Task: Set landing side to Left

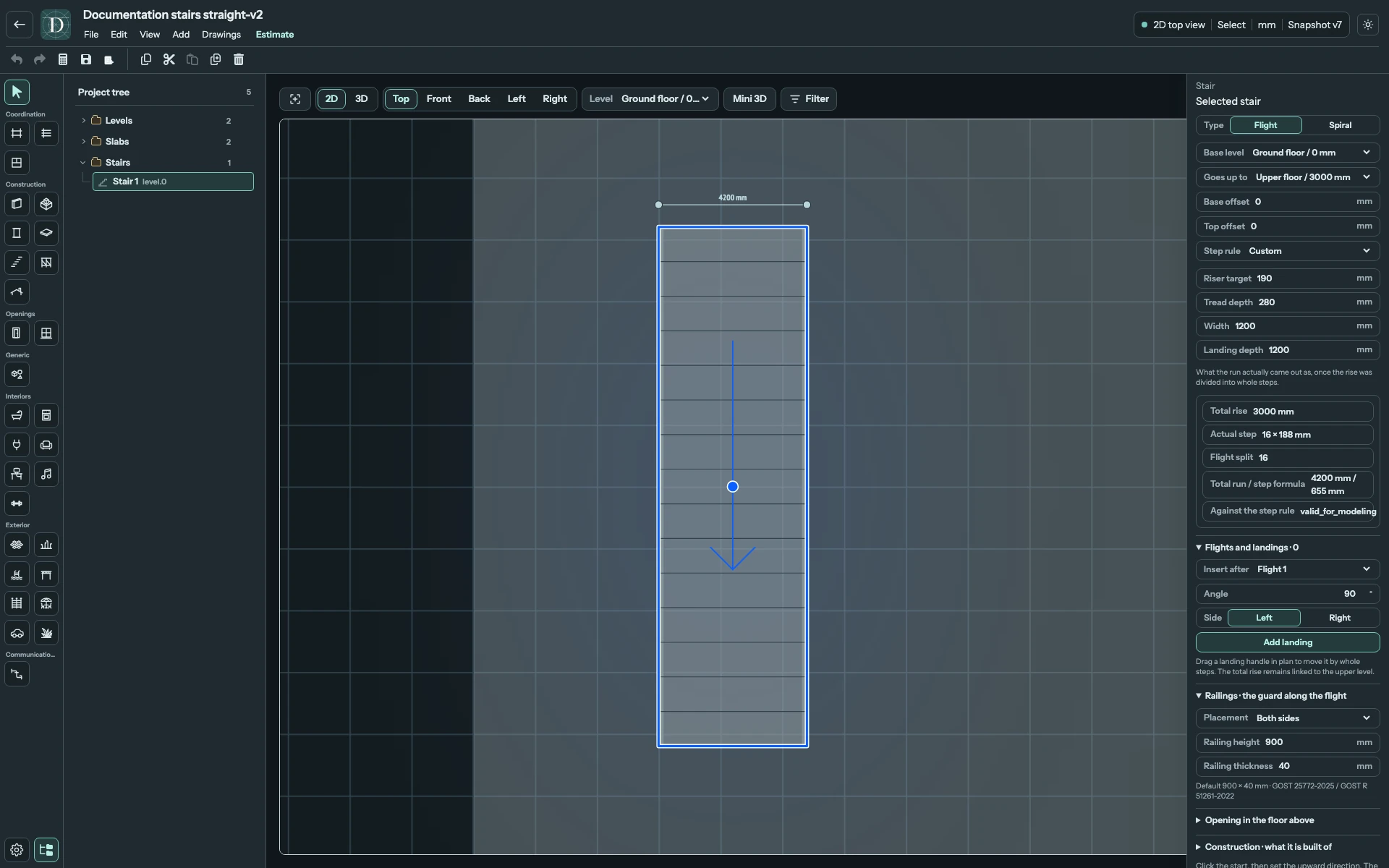Action: click(x=1264, y=618)
